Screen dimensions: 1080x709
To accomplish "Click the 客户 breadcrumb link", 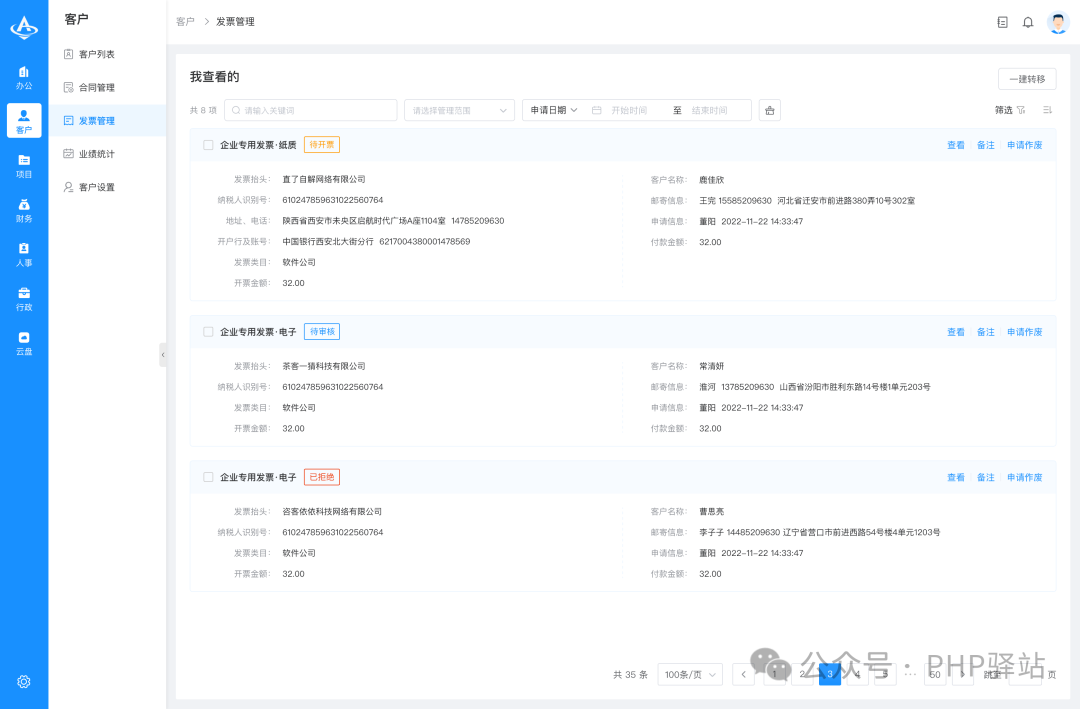I will click(x=185, y=22).
